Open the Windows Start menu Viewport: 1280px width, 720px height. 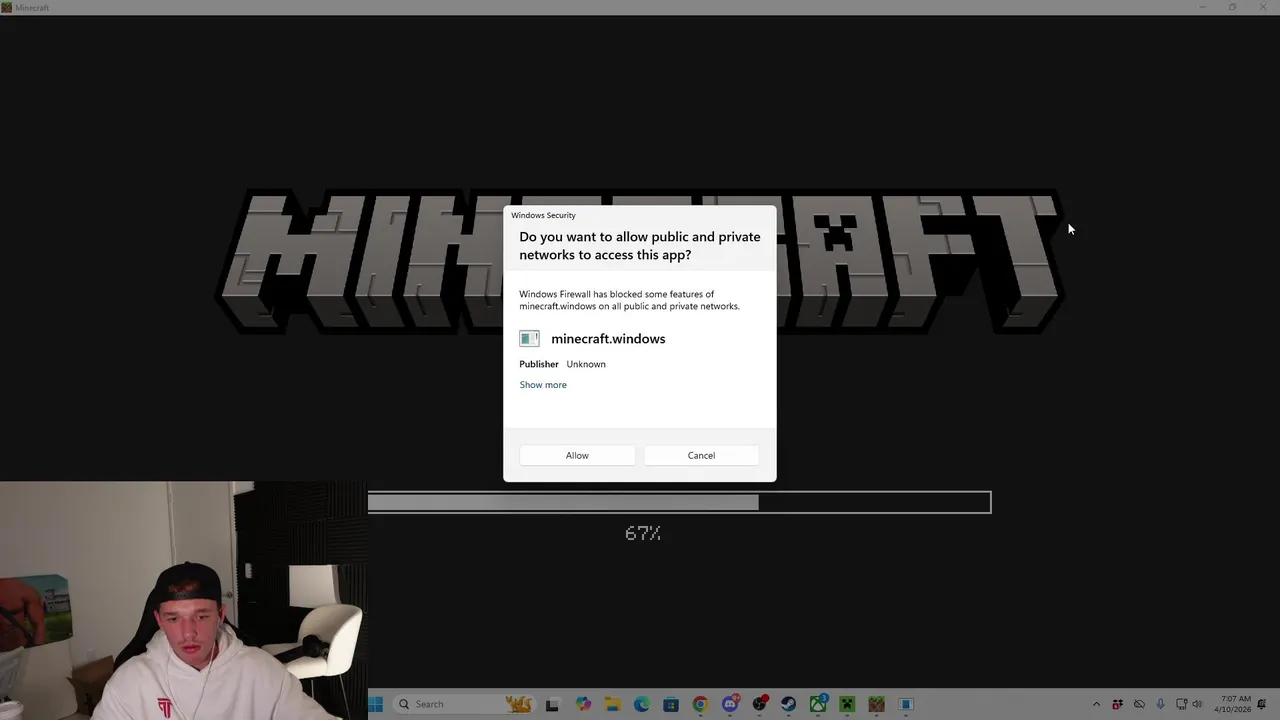(375, 704)
